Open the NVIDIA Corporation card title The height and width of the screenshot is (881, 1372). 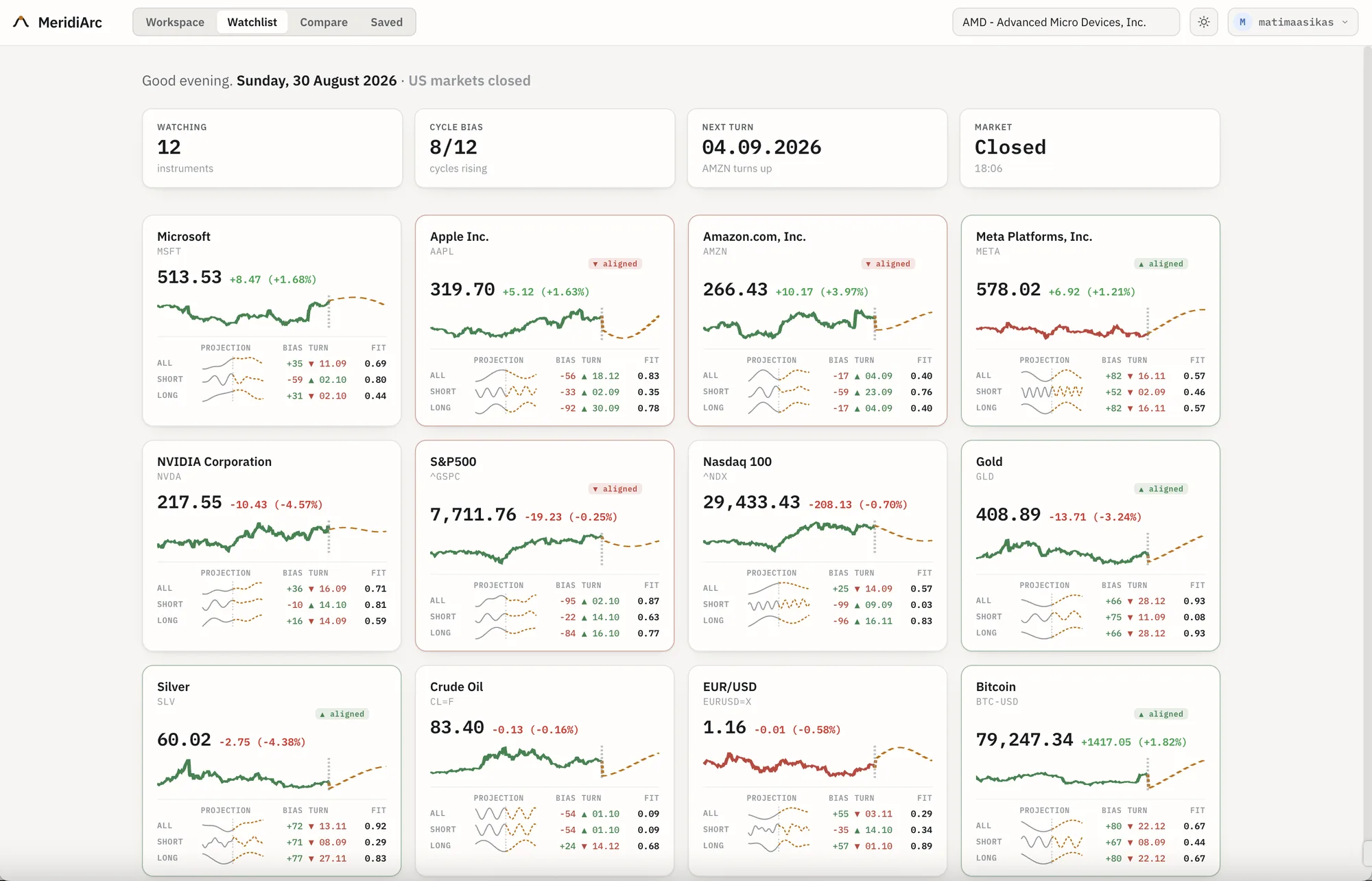coord(214,462)
